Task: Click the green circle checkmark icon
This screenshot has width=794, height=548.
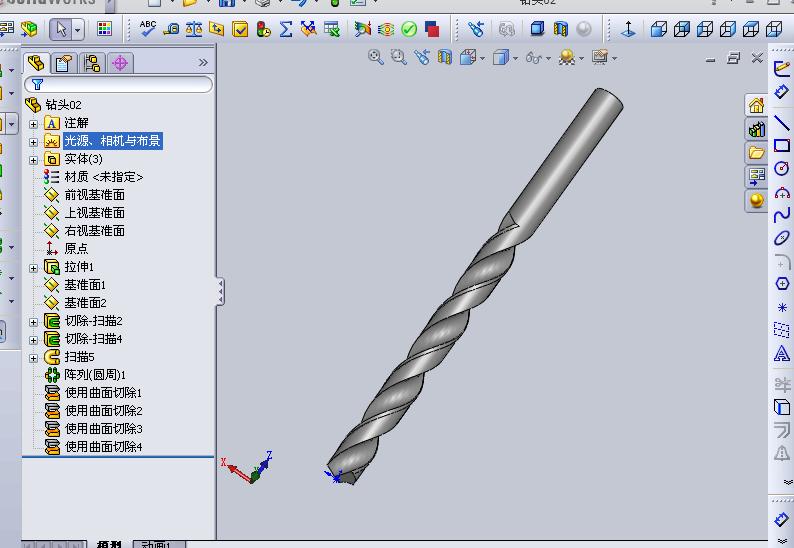Action: (x=409, y=29)
